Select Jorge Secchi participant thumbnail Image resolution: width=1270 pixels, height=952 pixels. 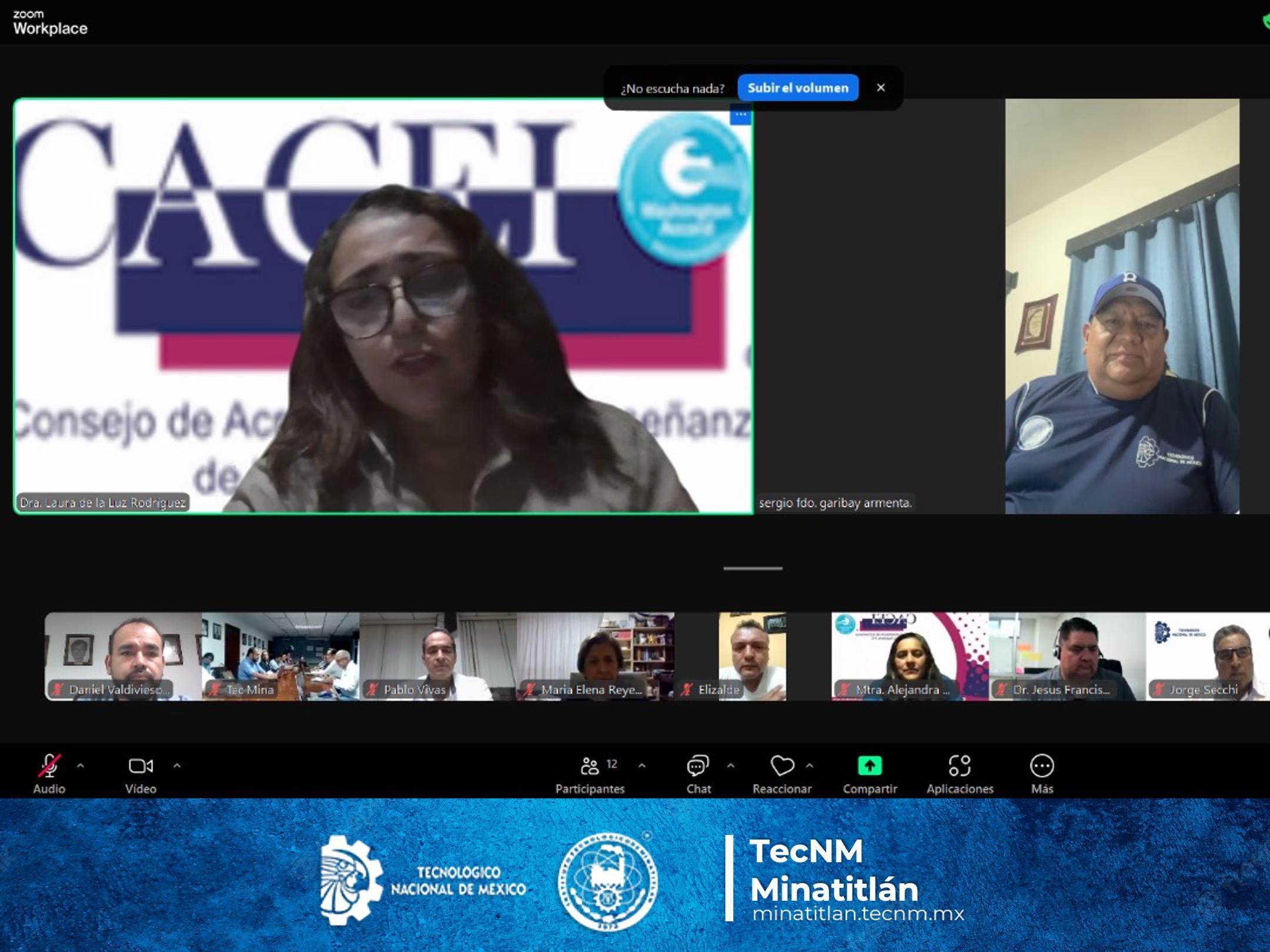pos(1208,656)
